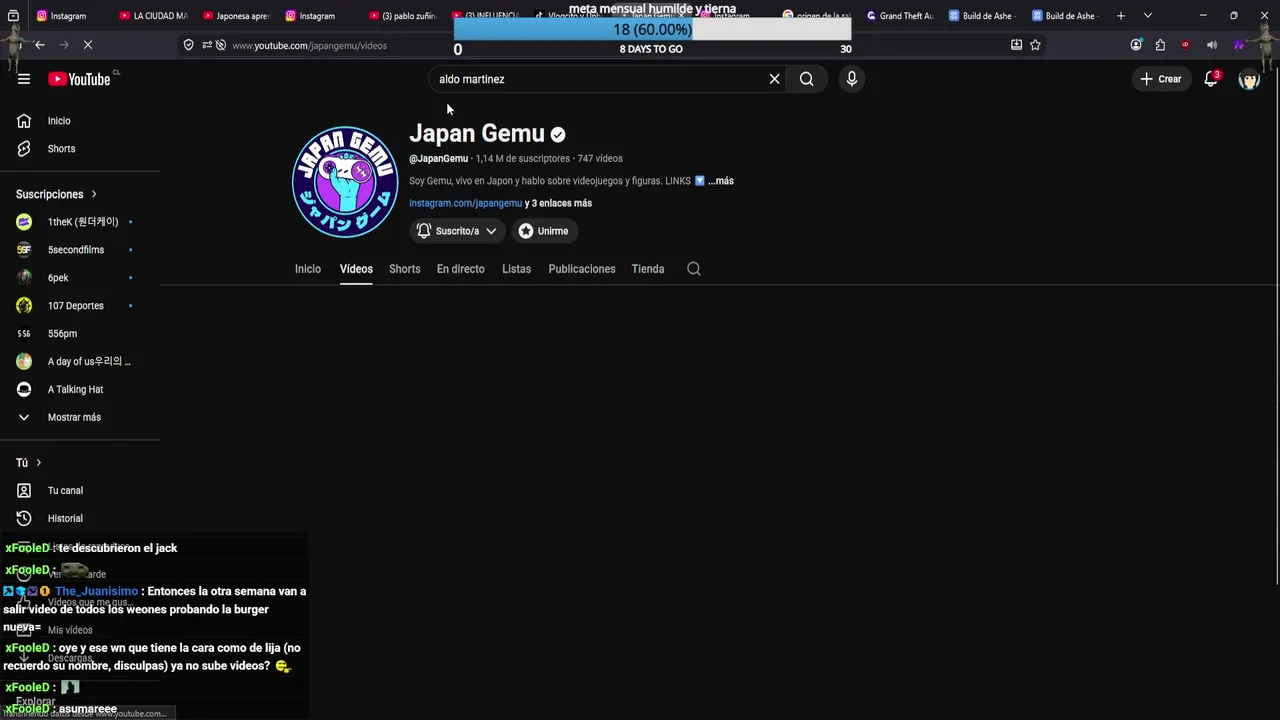
Task: Go back with browser back arrow
Action: click(40, 45)
